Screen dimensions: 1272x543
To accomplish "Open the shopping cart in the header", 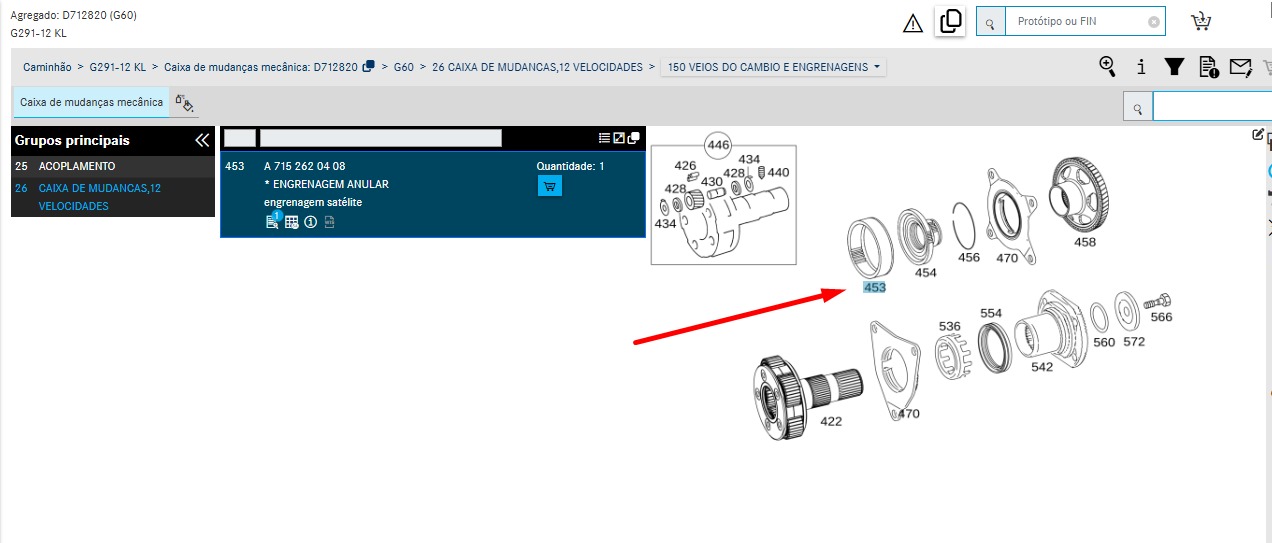I will (1201, 22).
